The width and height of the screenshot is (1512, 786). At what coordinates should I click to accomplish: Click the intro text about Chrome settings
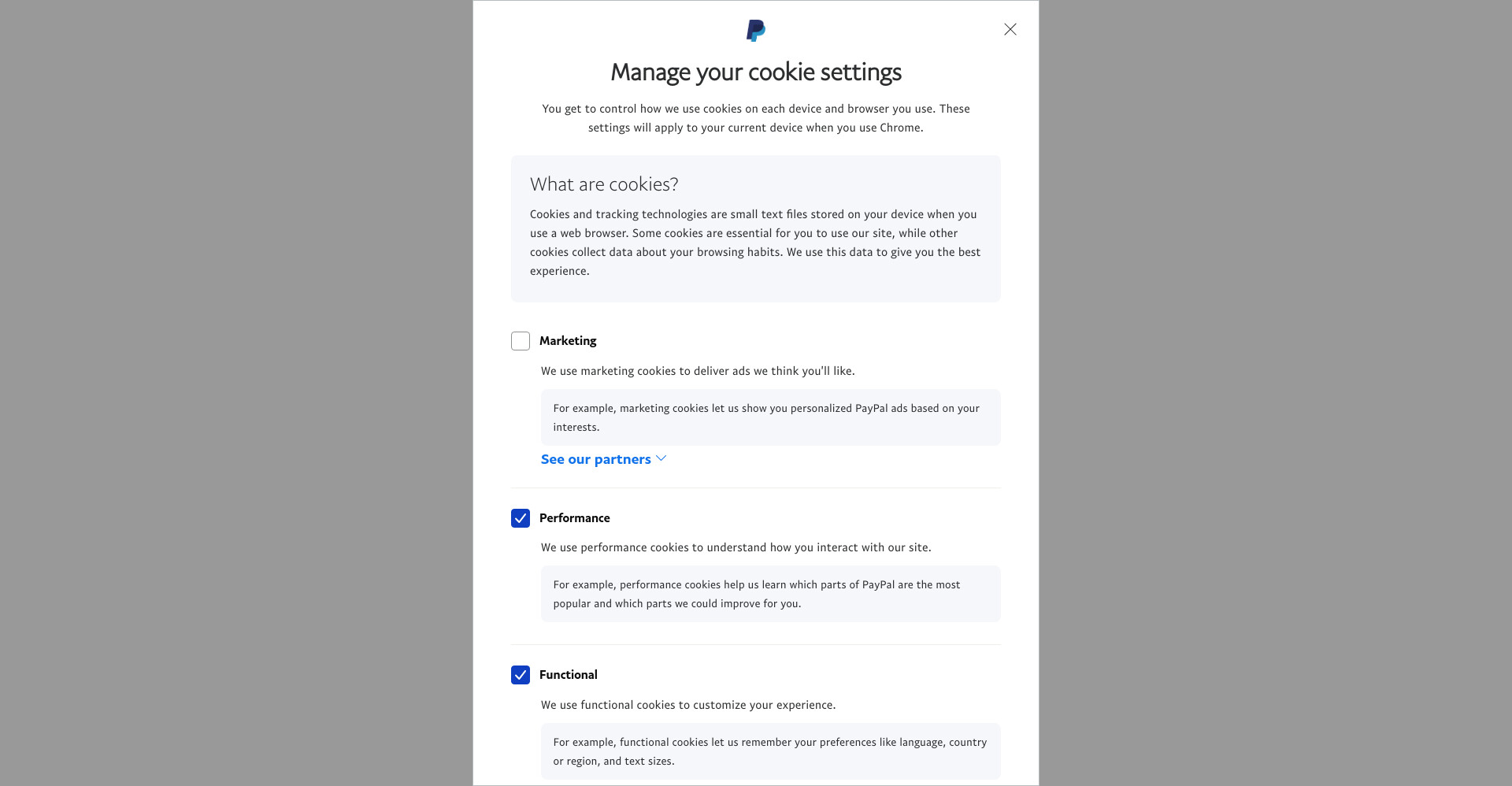coord(756,118)
